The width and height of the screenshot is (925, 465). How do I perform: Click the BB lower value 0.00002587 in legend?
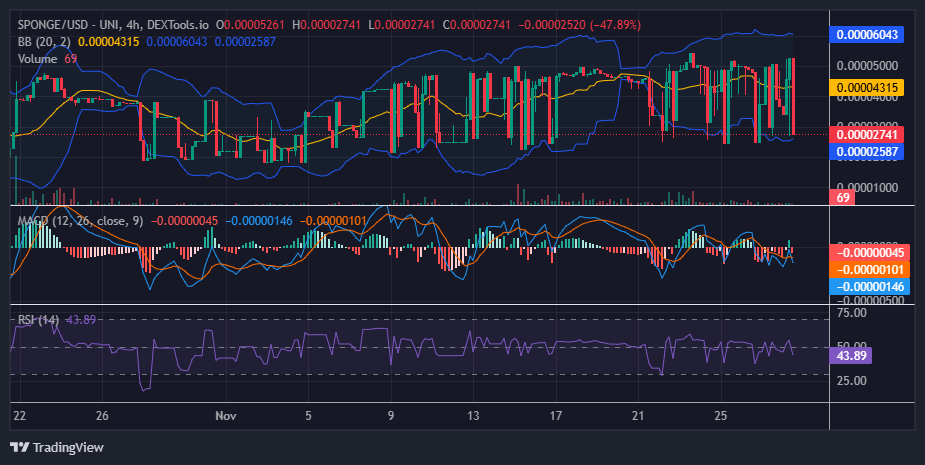click(x=245, y=42)
